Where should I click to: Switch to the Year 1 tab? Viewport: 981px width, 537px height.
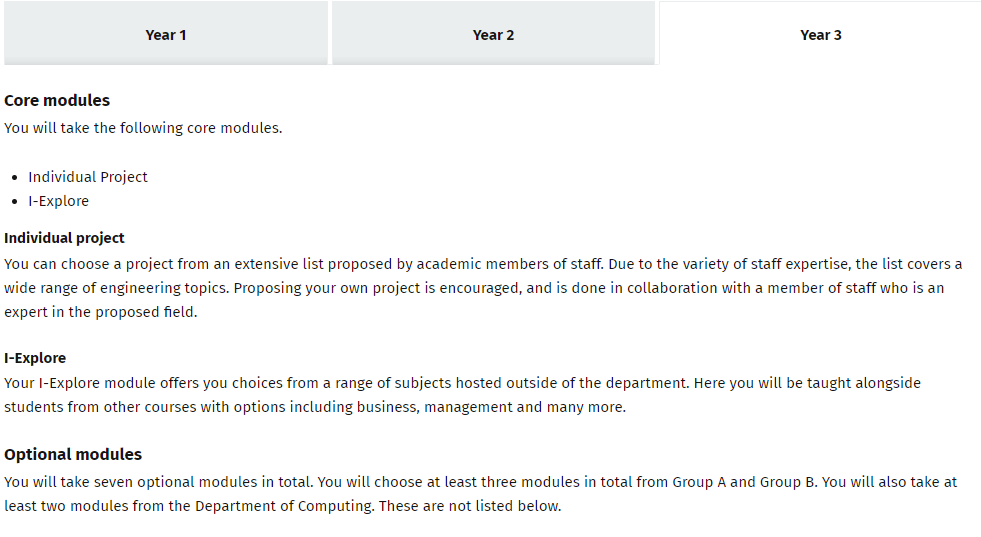(166, 35)
